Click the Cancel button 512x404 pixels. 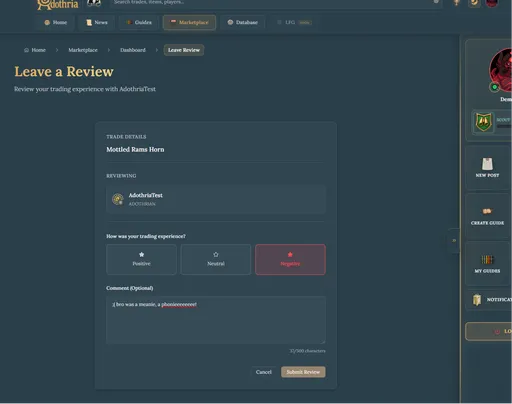(x=264, y=372)
